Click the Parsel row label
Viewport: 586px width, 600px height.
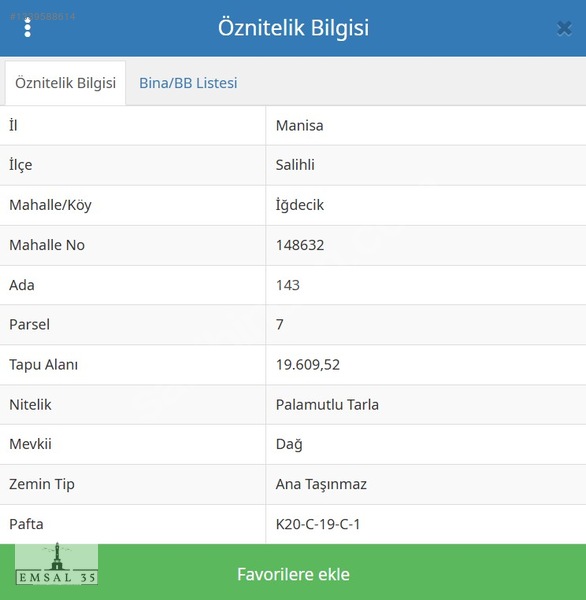[x=29, y=324]
